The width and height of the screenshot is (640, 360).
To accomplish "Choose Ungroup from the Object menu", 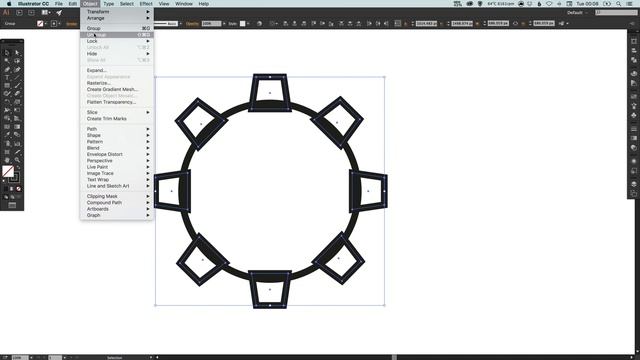I will coord(117,35).
